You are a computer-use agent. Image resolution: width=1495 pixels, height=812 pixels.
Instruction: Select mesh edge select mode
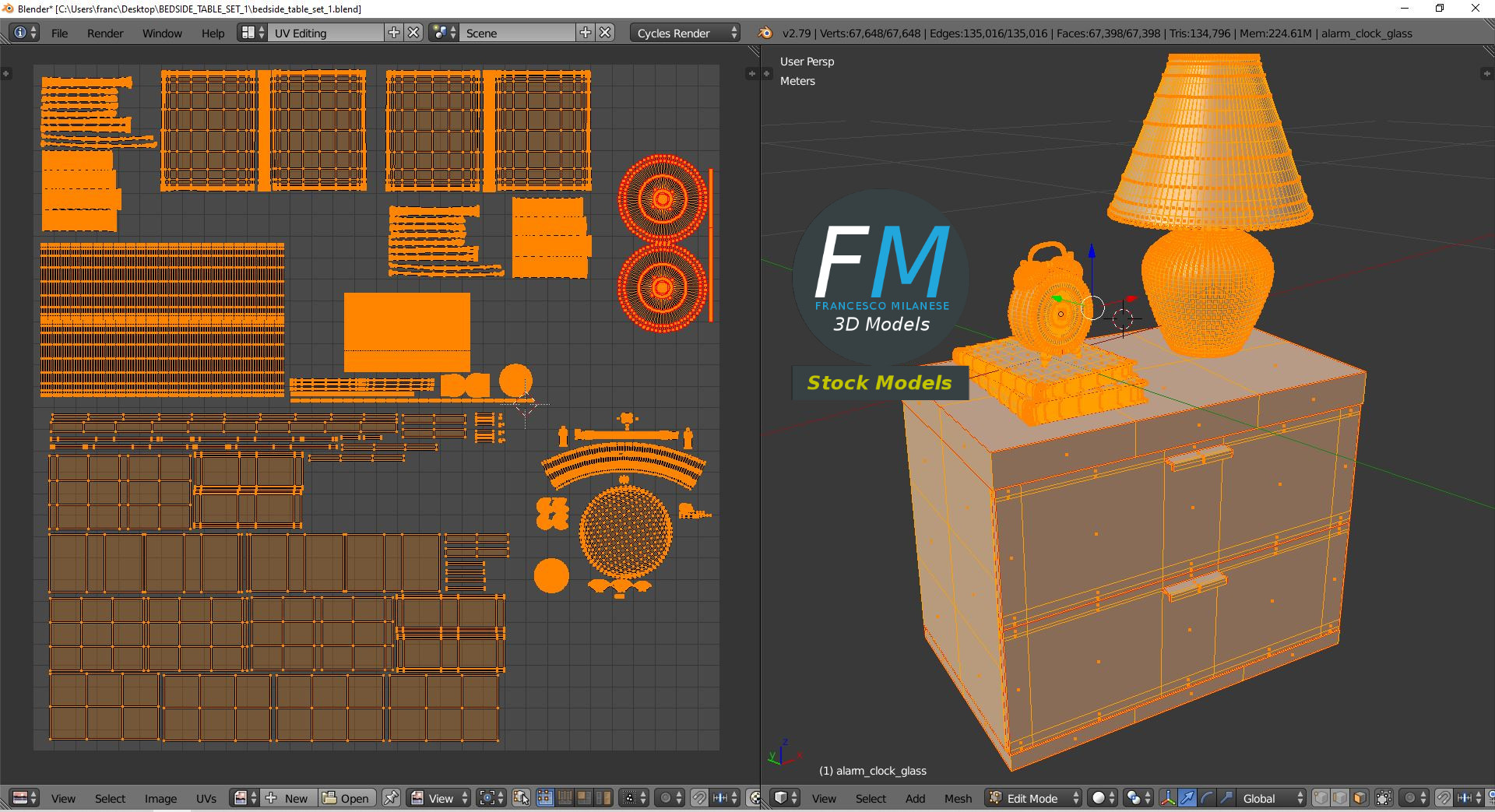(x=1340, y=798)
